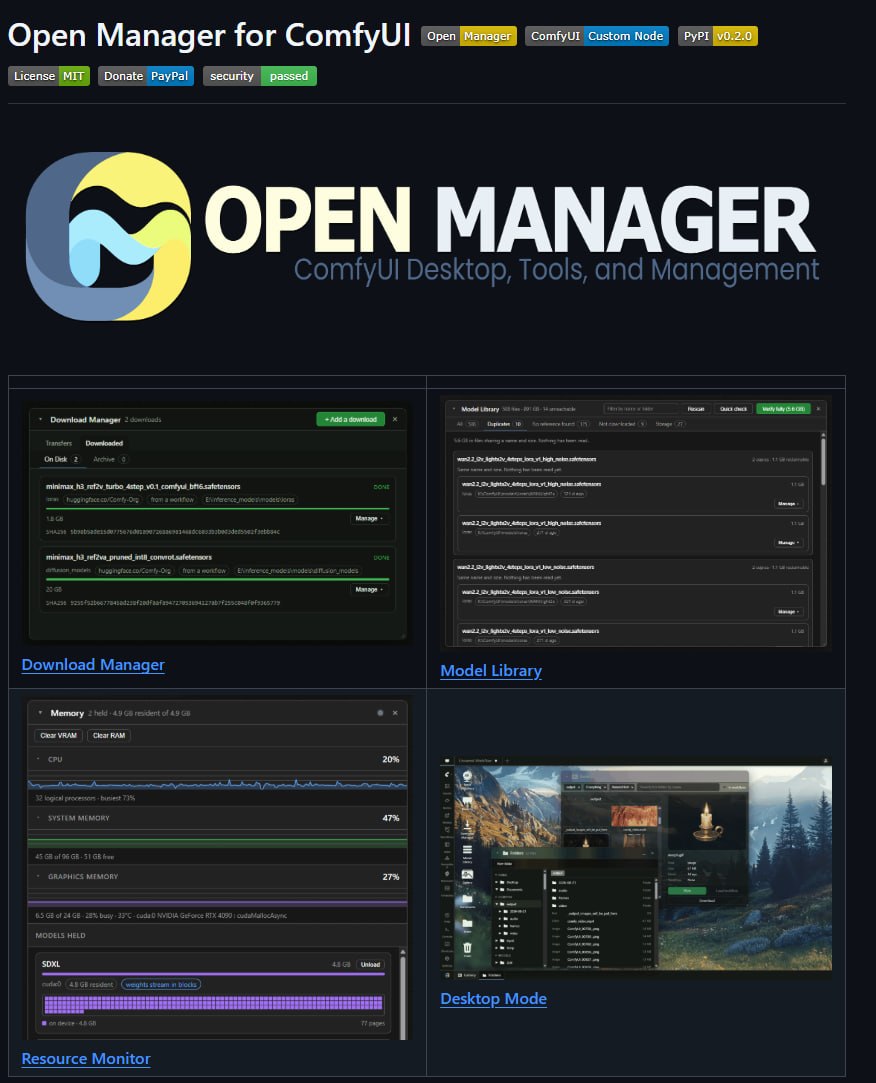Viewport: 876px width, 1083px height.
Task: Select the 'No reference found' tab
Action: [x=560, y=424]
